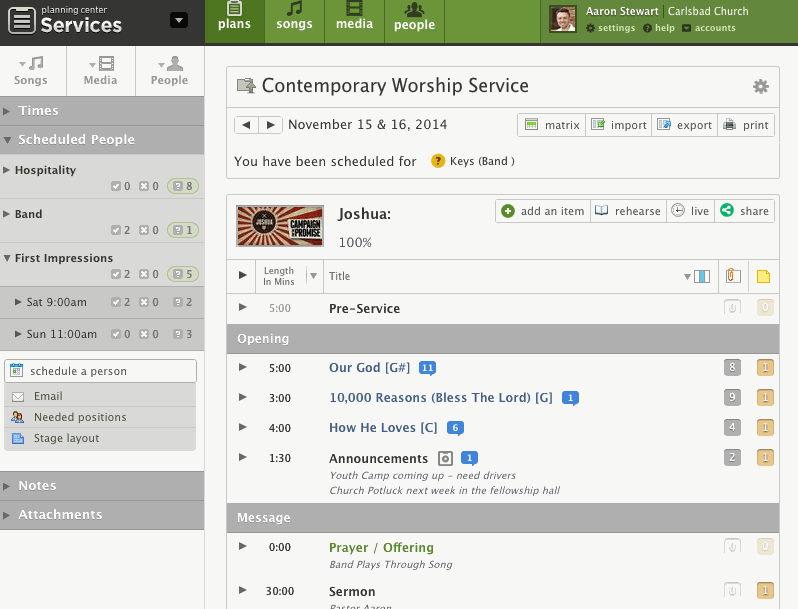Click the Needed positions link

80,417
